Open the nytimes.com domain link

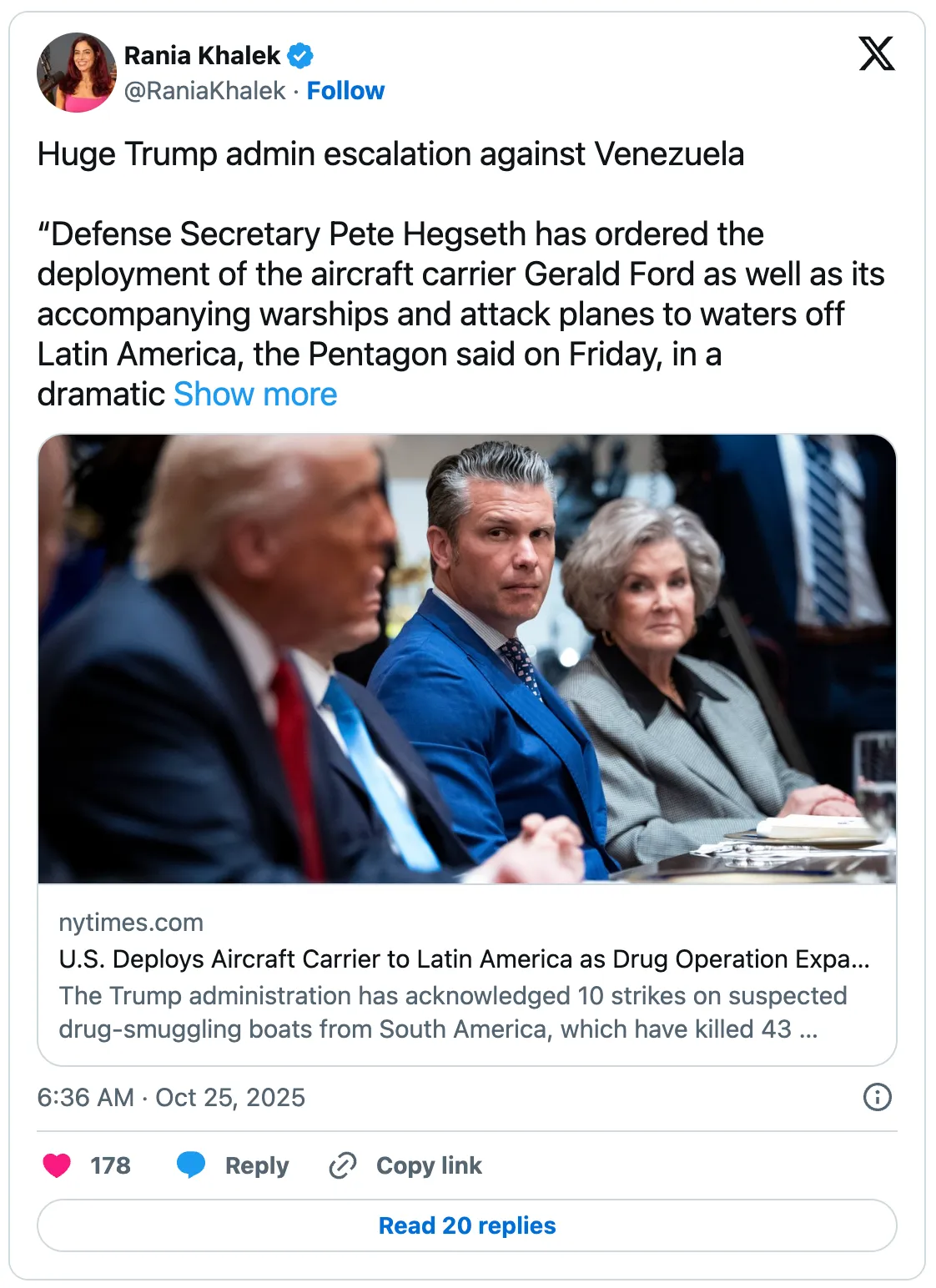tap(131, 923)
